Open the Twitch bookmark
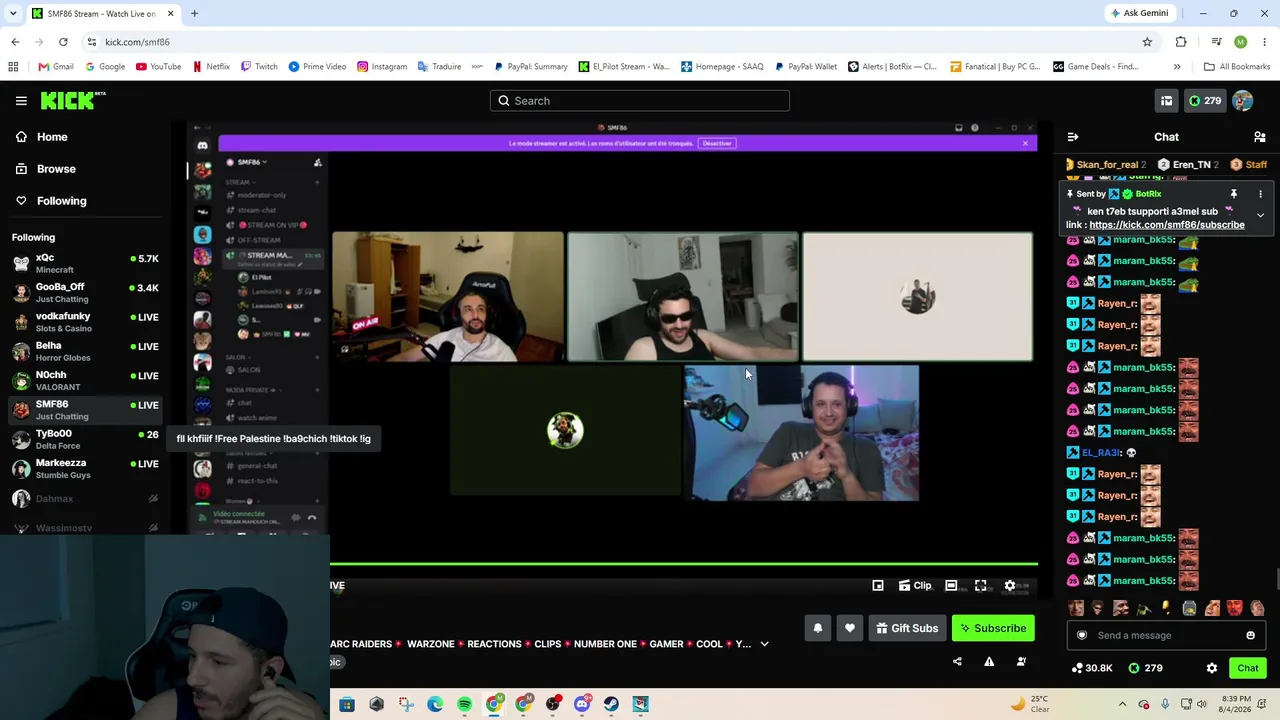 click(258, 67)
